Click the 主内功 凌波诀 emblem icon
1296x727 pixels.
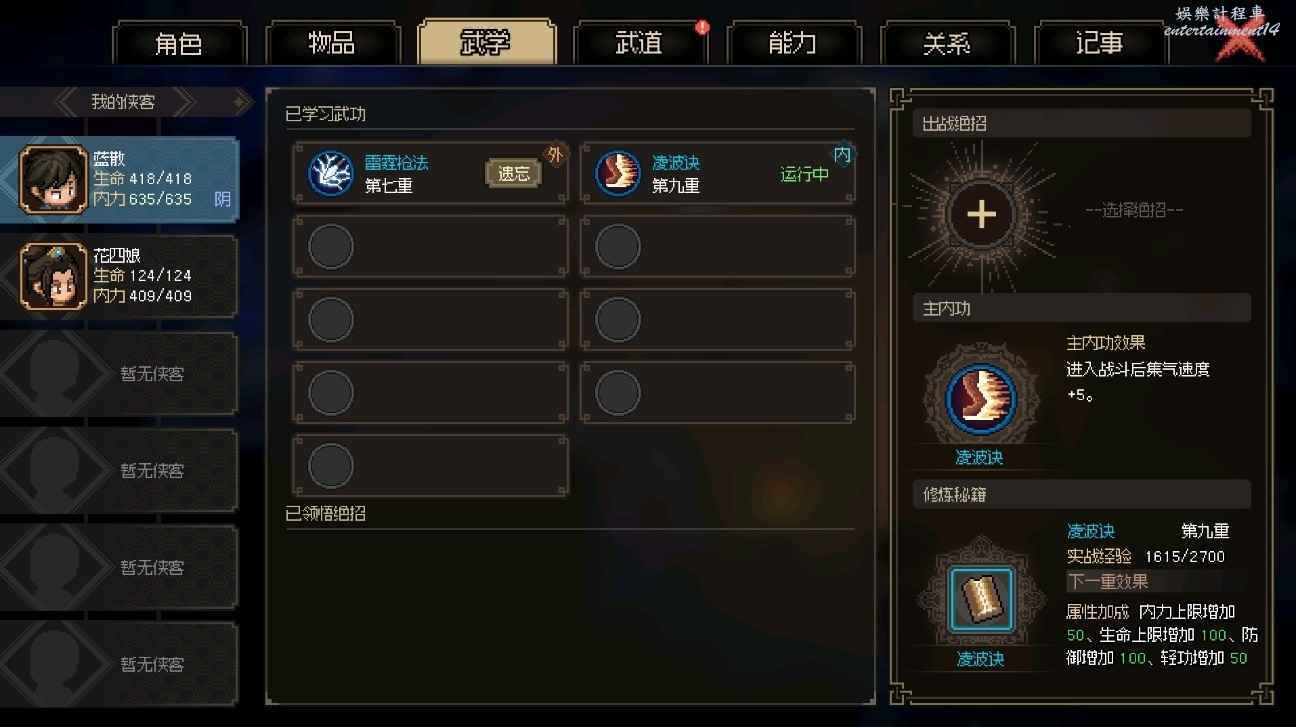tap(980, 398)
